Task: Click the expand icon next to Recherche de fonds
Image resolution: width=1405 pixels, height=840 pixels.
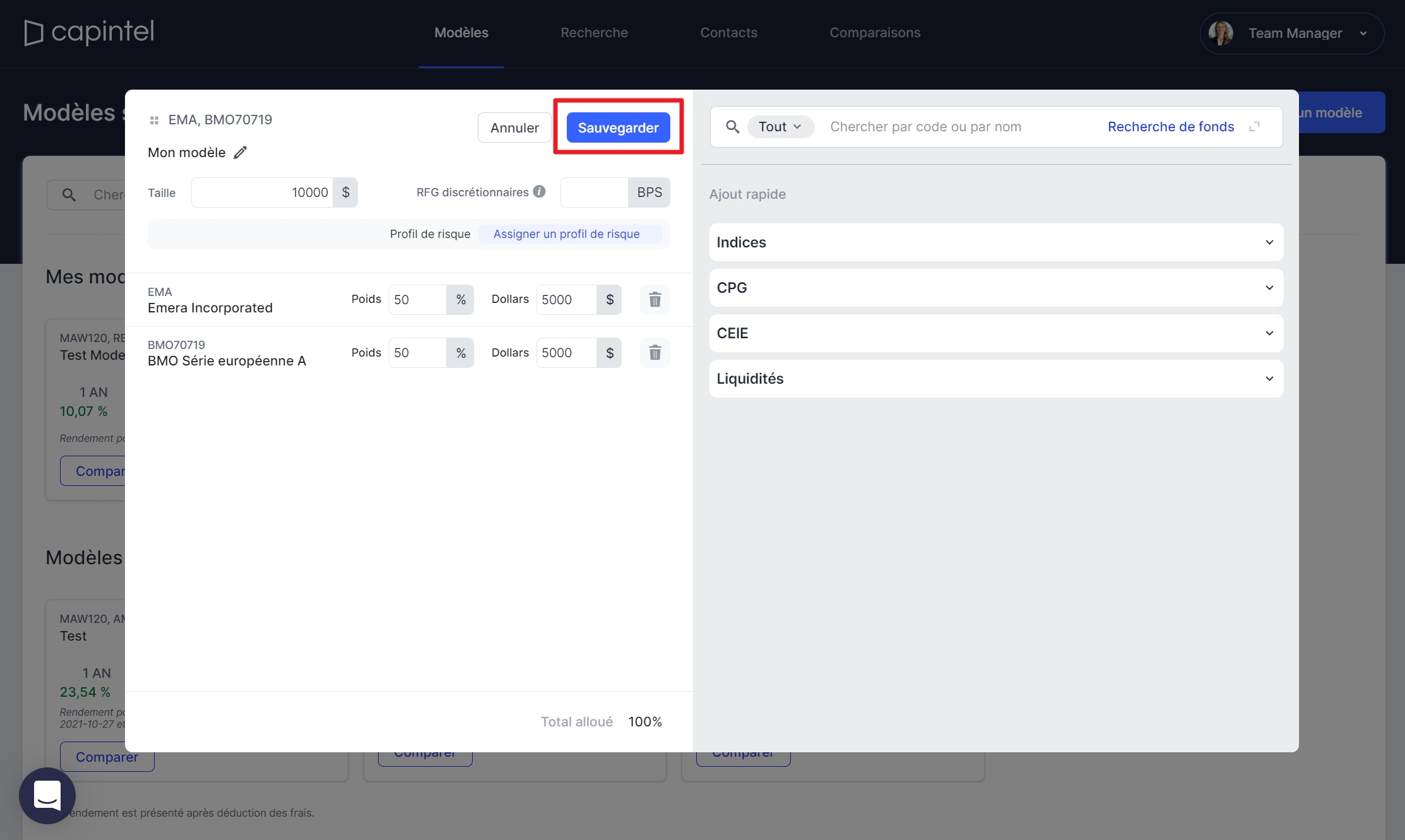Action: (x=1255, y=127)
